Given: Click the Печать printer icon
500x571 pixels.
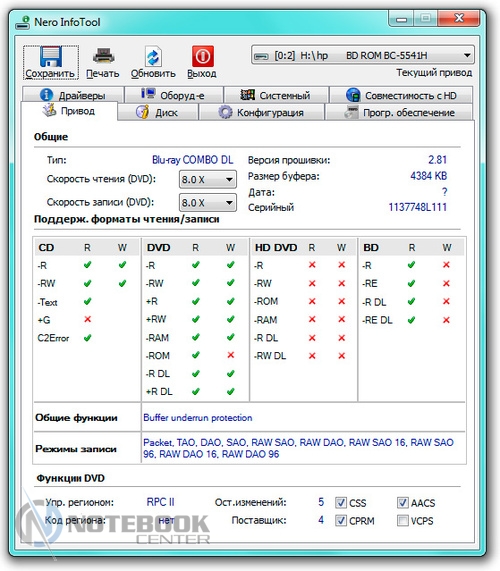Looking at the screenshot, I should 103,56.
